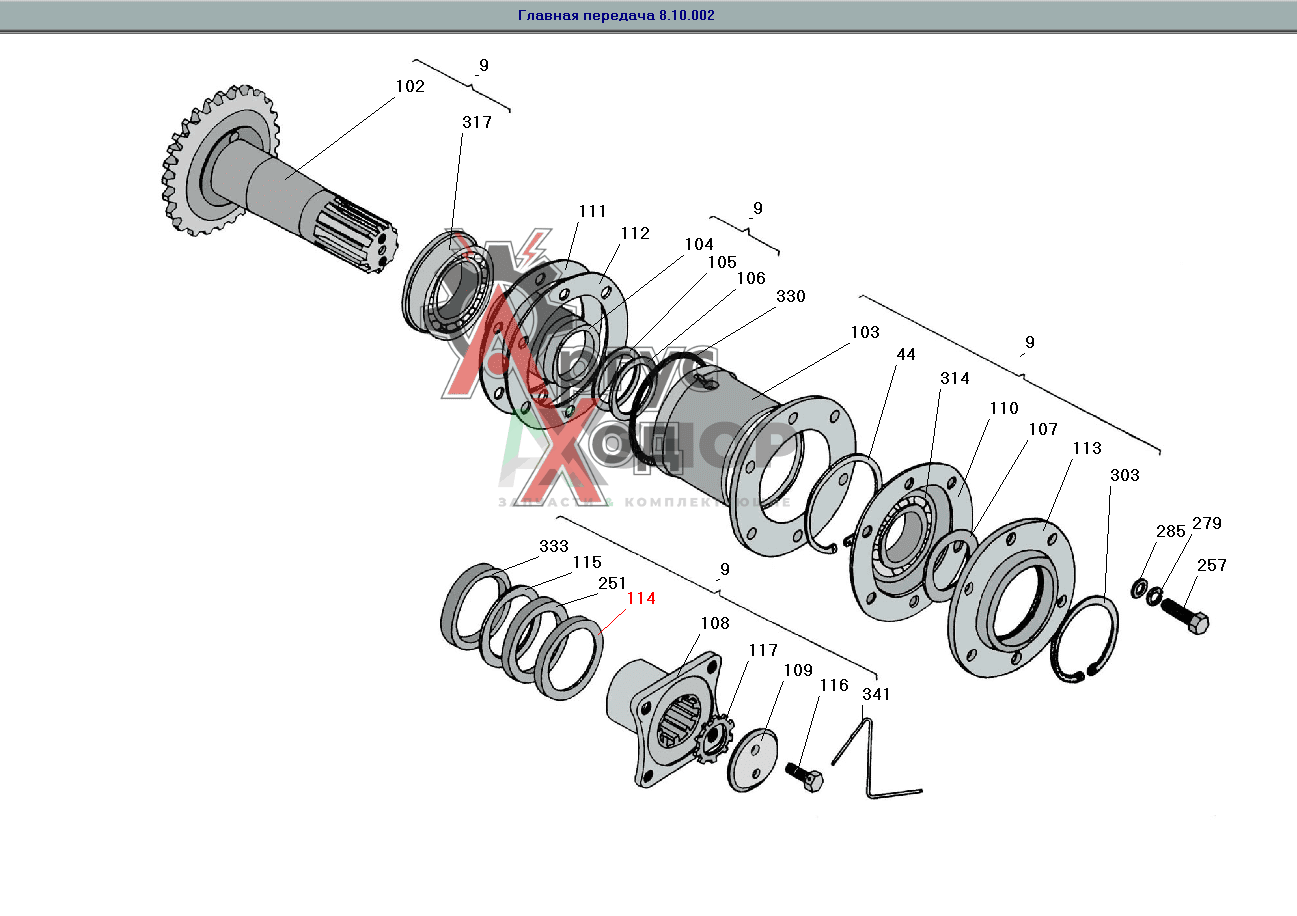Image resolution: width=1297 pixels, height=916 pixels.
Task: Click the 314 bearing number label
Action: coord(955,379)
